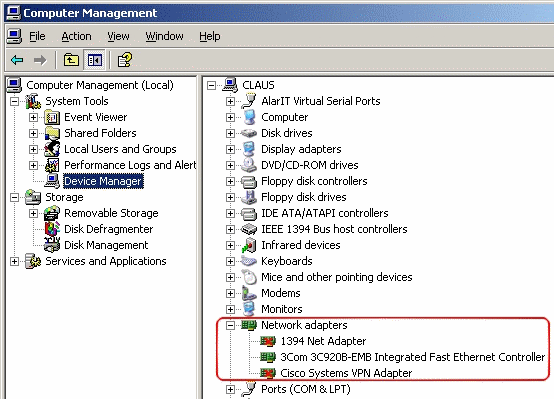Select the Storage icon
554x399 pixels.
(33, 197)
